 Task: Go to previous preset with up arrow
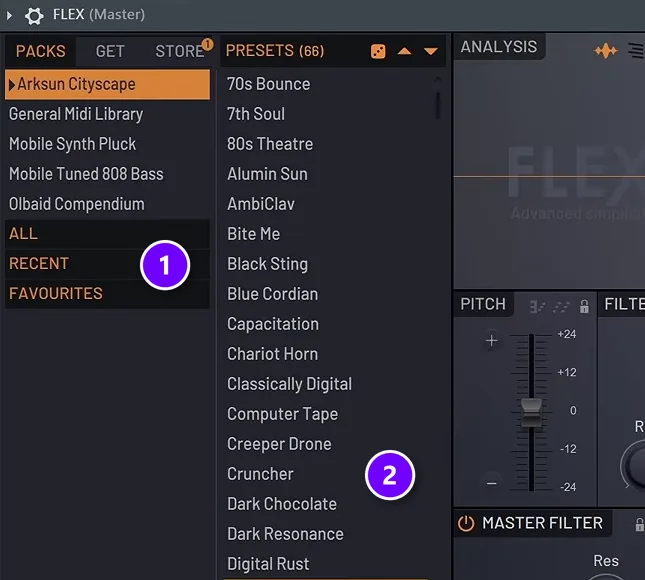coord(404,51)
